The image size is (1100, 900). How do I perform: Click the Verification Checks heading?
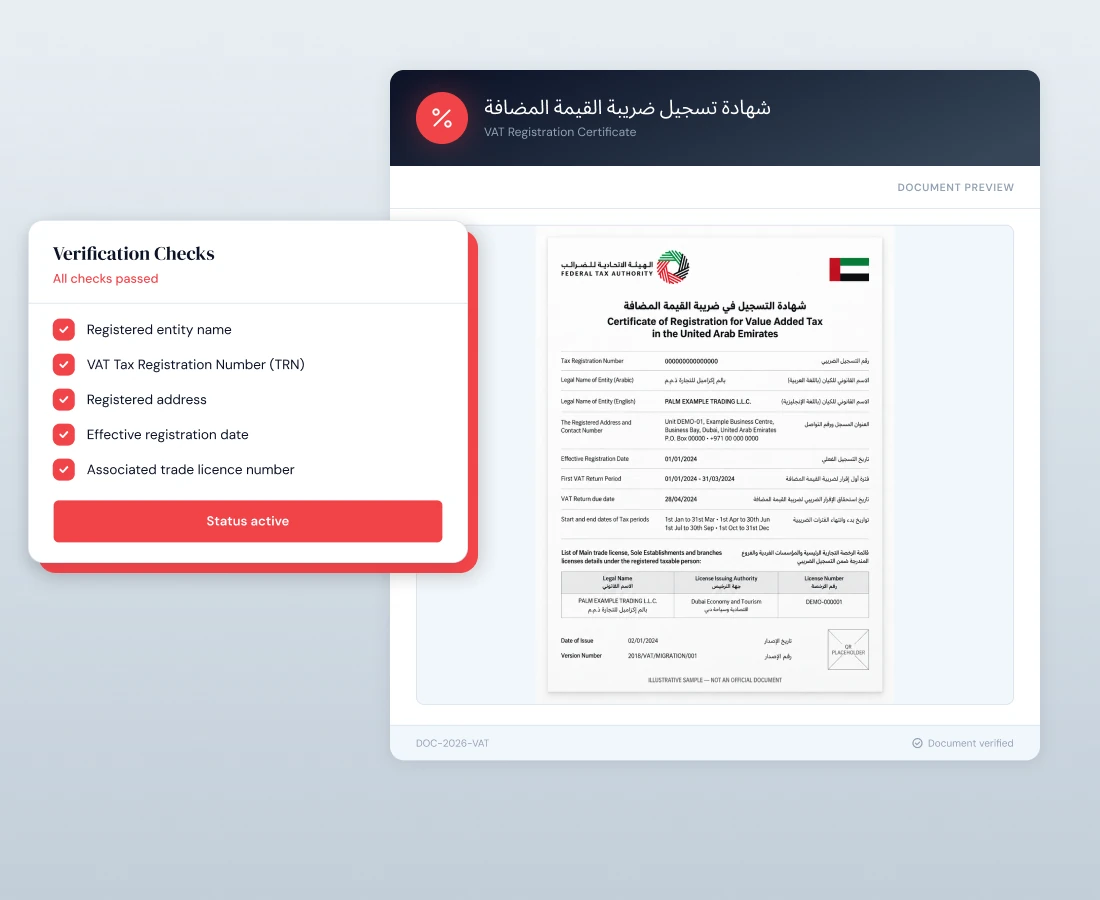134,253
